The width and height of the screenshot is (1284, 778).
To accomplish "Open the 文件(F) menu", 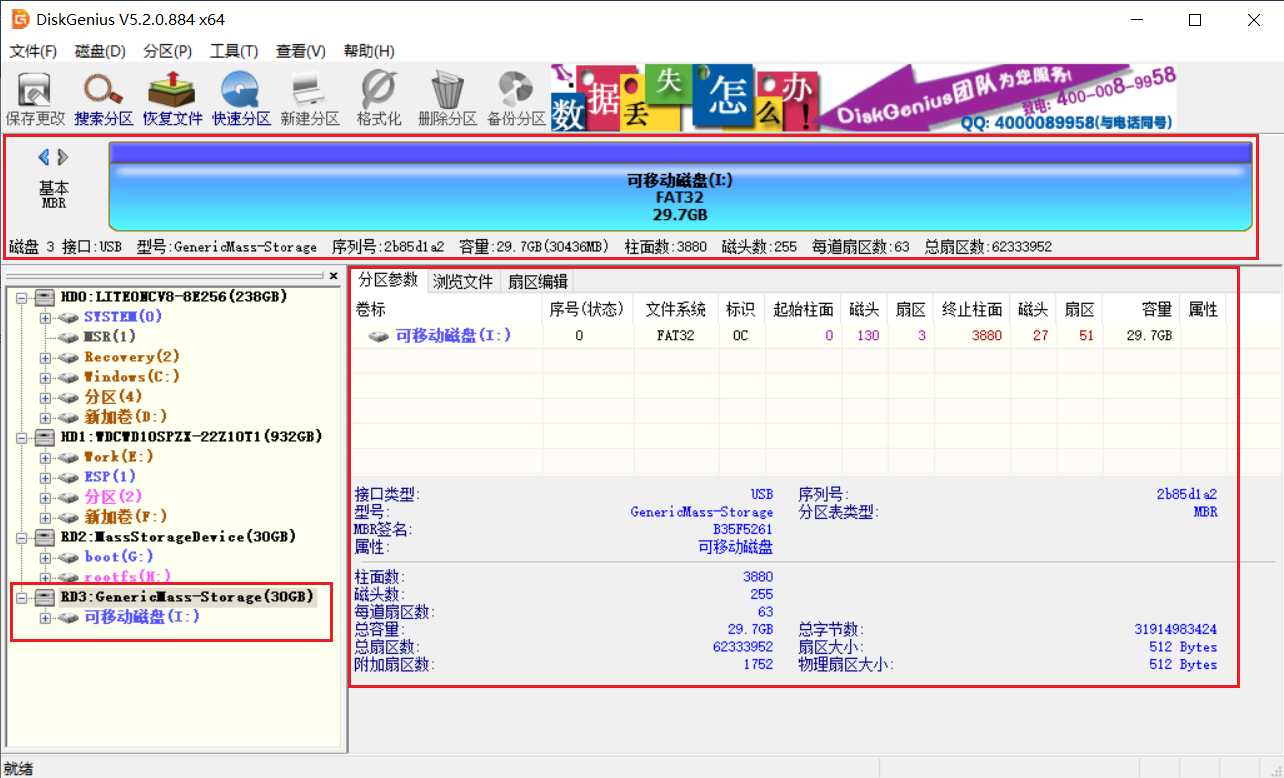I will [33, 51].
